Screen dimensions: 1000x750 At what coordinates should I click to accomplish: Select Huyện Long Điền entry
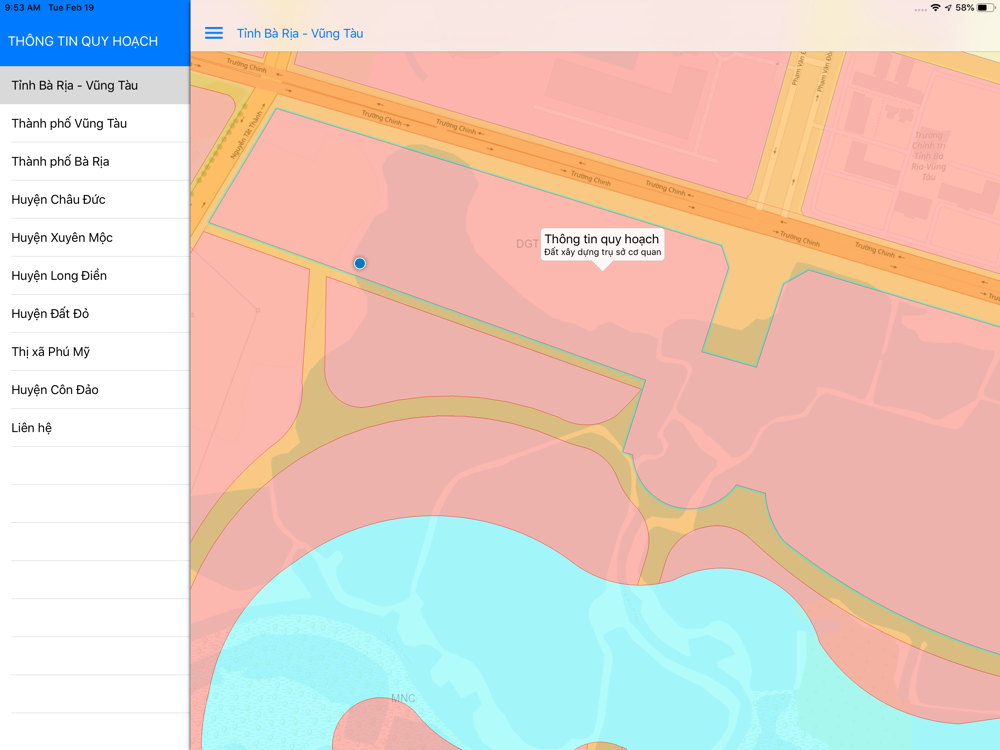(59, 275)
